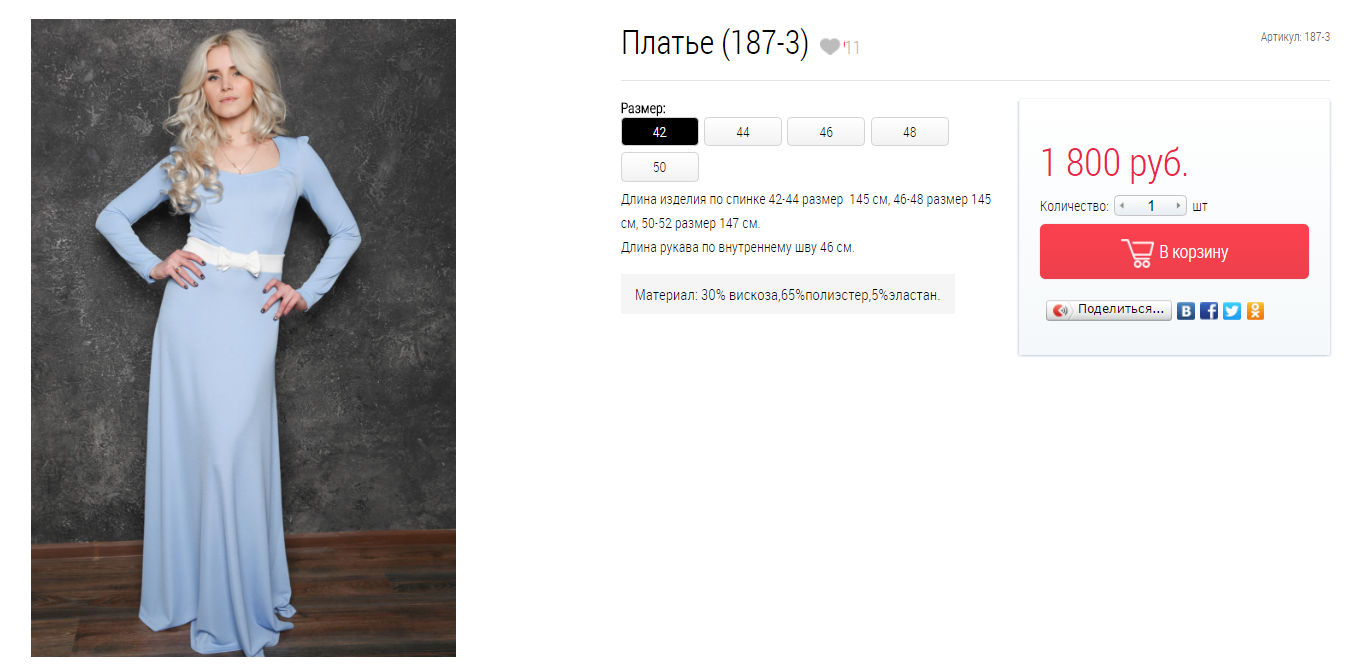This screenshot has width=1369, height=669.
Task: Open the blue dress product photo
Action: 243,338
